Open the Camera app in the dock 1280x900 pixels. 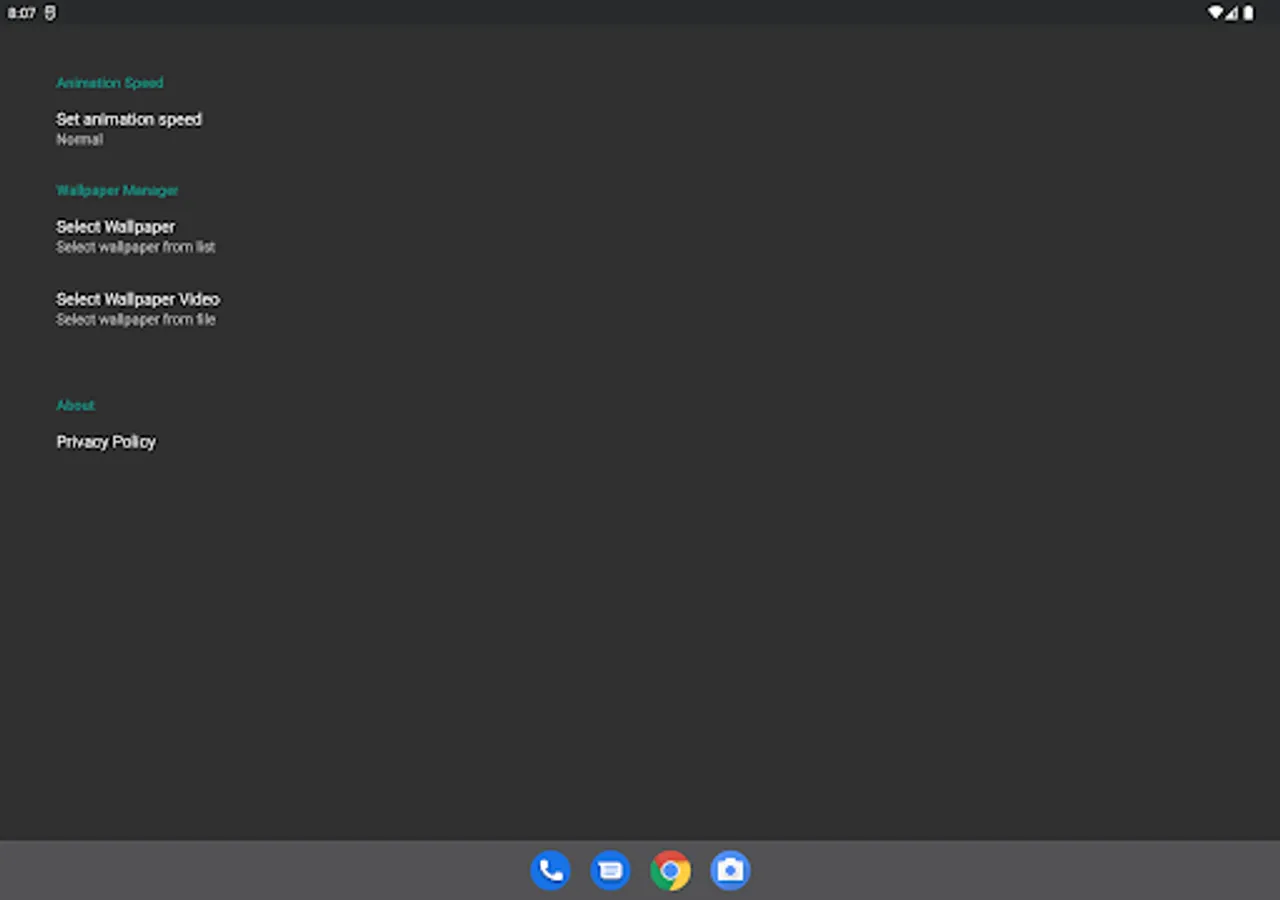tap(730, 870)
